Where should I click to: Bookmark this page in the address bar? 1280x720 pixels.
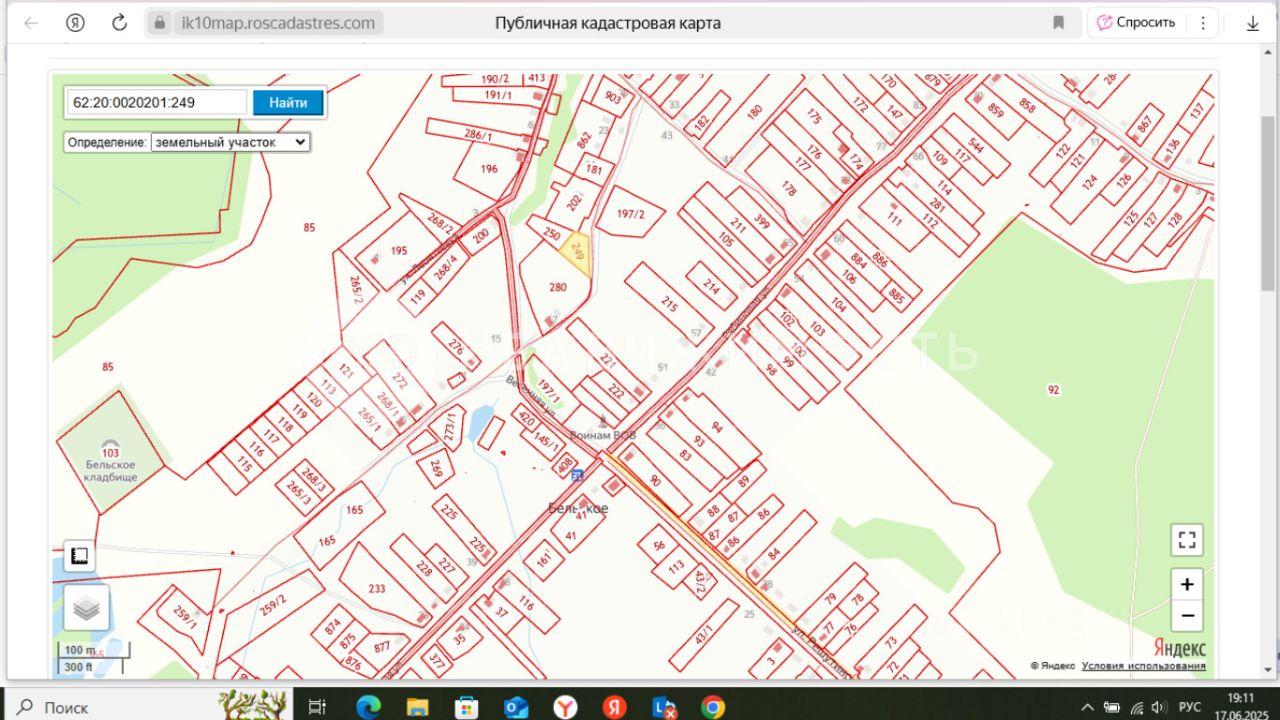(x=1058, y=23)
